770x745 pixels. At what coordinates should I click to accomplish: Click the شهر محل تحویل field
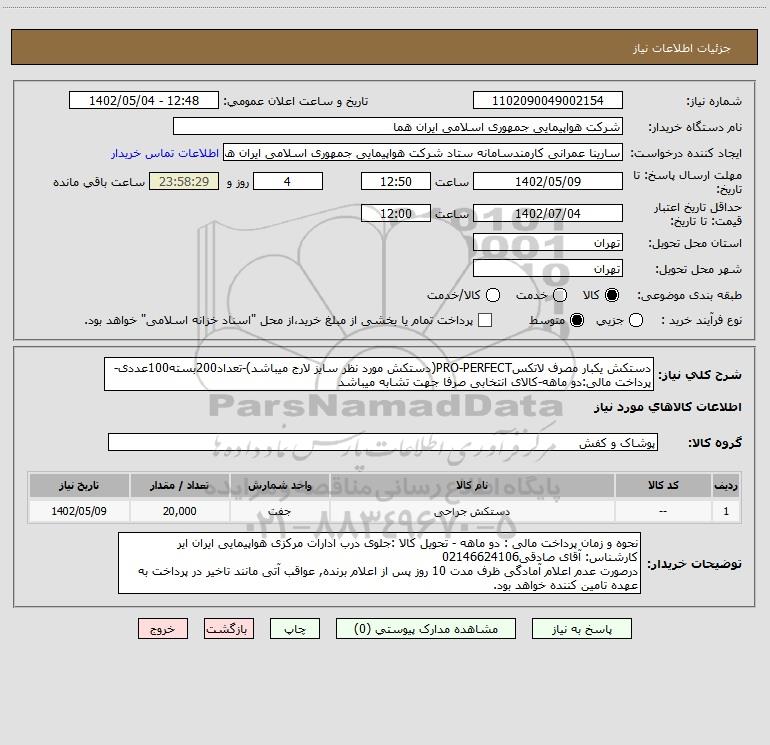[x=548, y=269]
